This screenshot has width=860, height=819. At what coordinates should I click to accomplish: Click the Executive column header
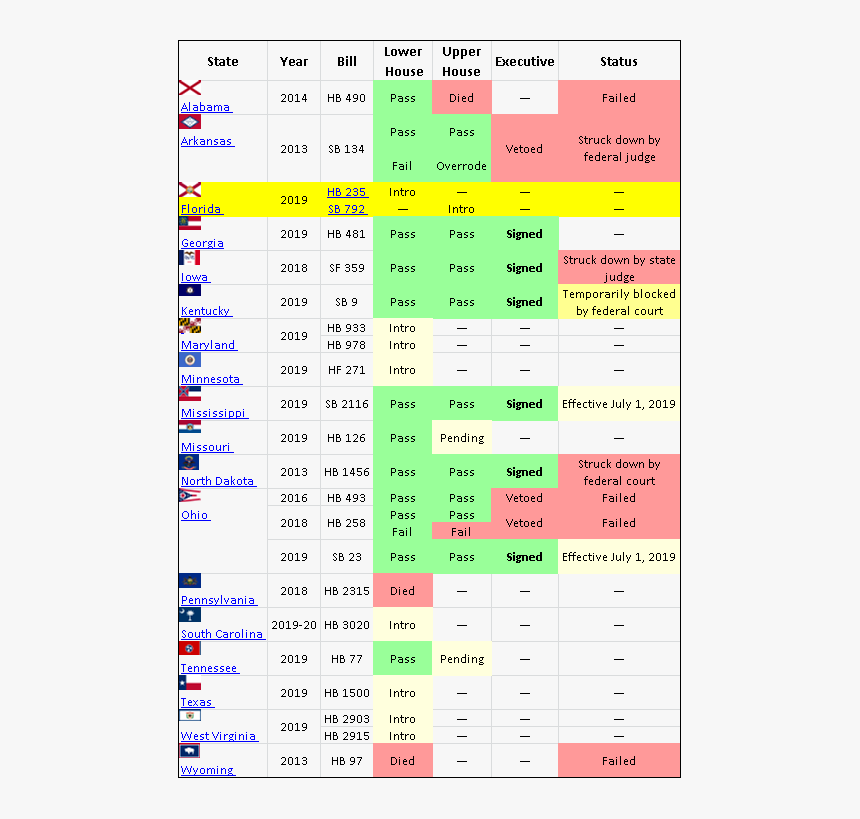525,61
